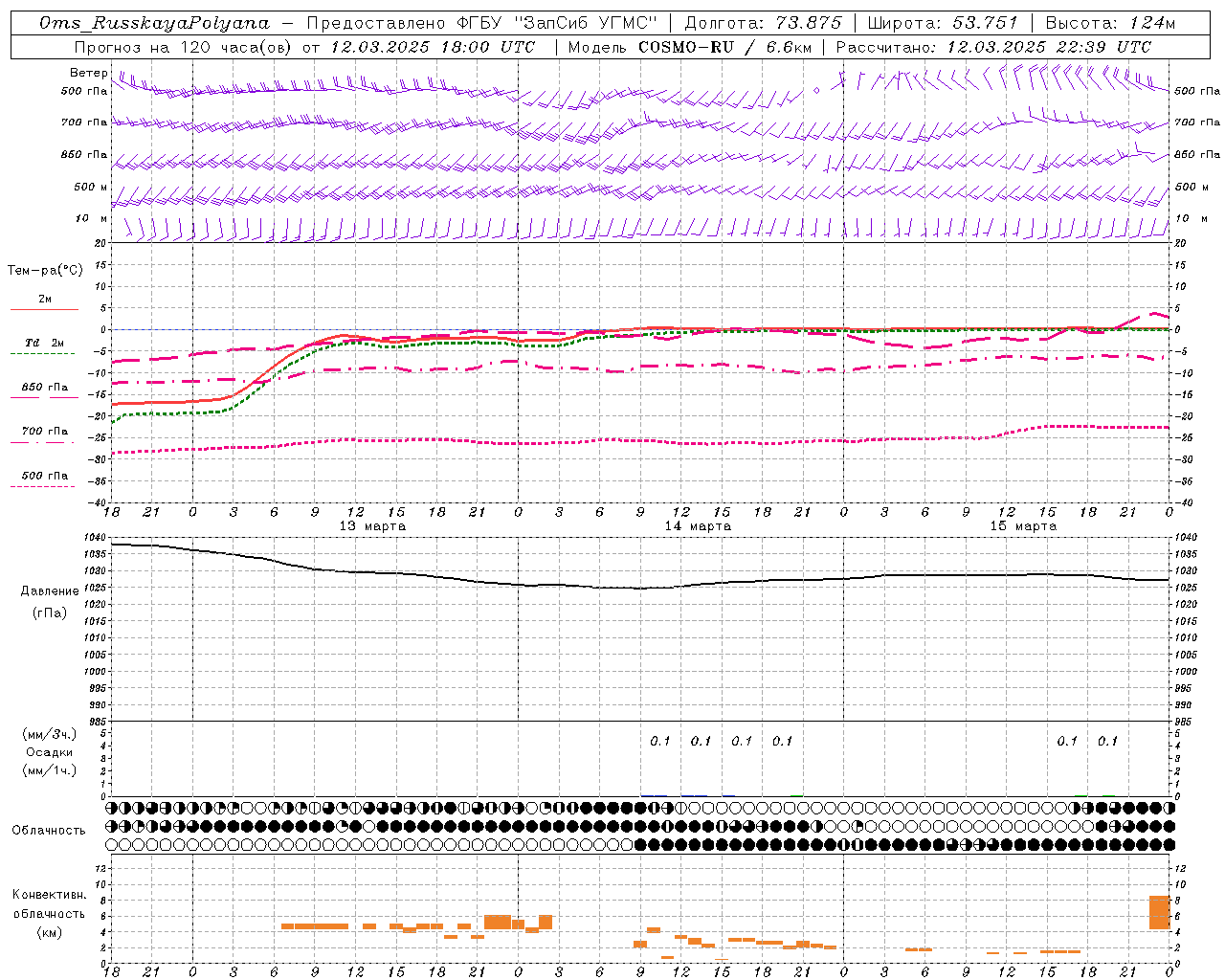Click the Осадки precipitation label
The image size is (1225, 980).
(x=49, y=752)
